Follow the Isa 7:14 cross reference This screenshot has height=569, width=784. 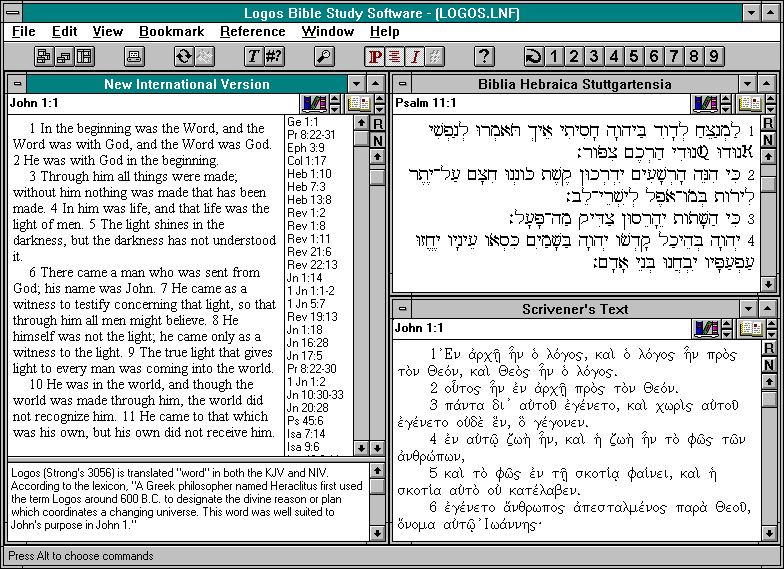pos(306,434)
